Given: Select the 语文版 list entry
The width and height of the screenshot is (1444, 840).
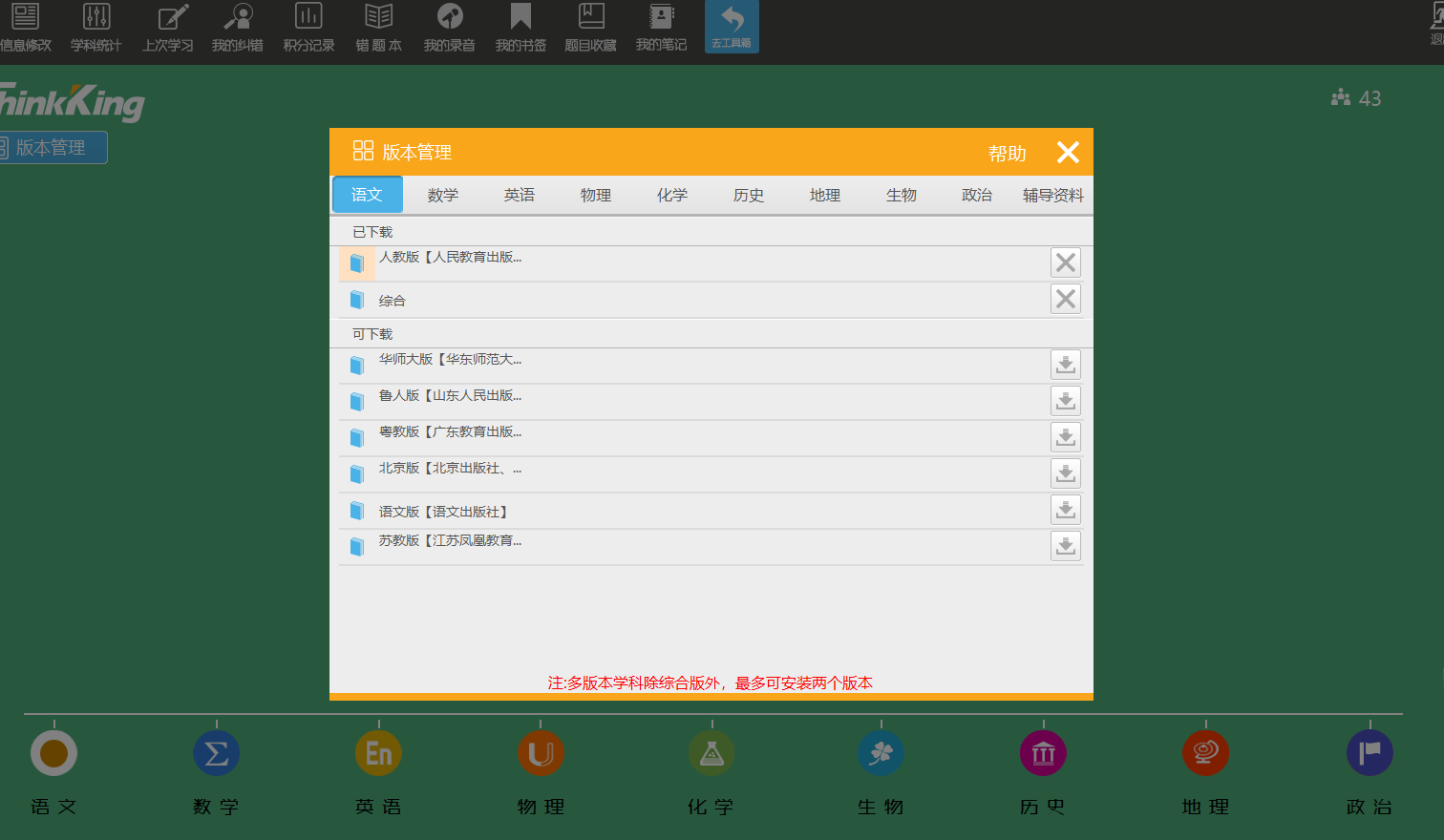Looking at the screenshot, I should [443, 512].
